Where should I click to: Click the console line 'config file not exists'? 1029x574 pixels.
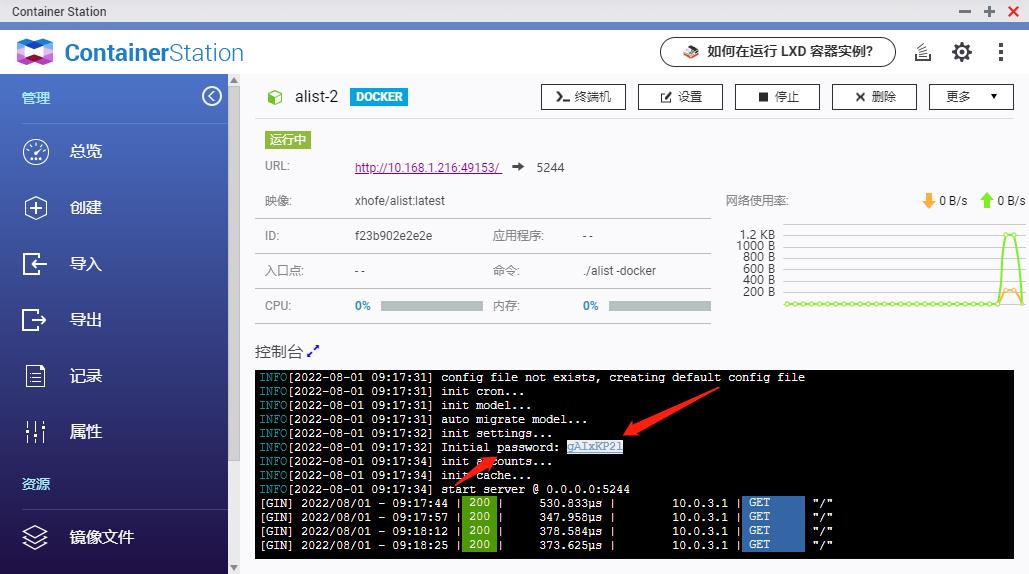[532, 377]
